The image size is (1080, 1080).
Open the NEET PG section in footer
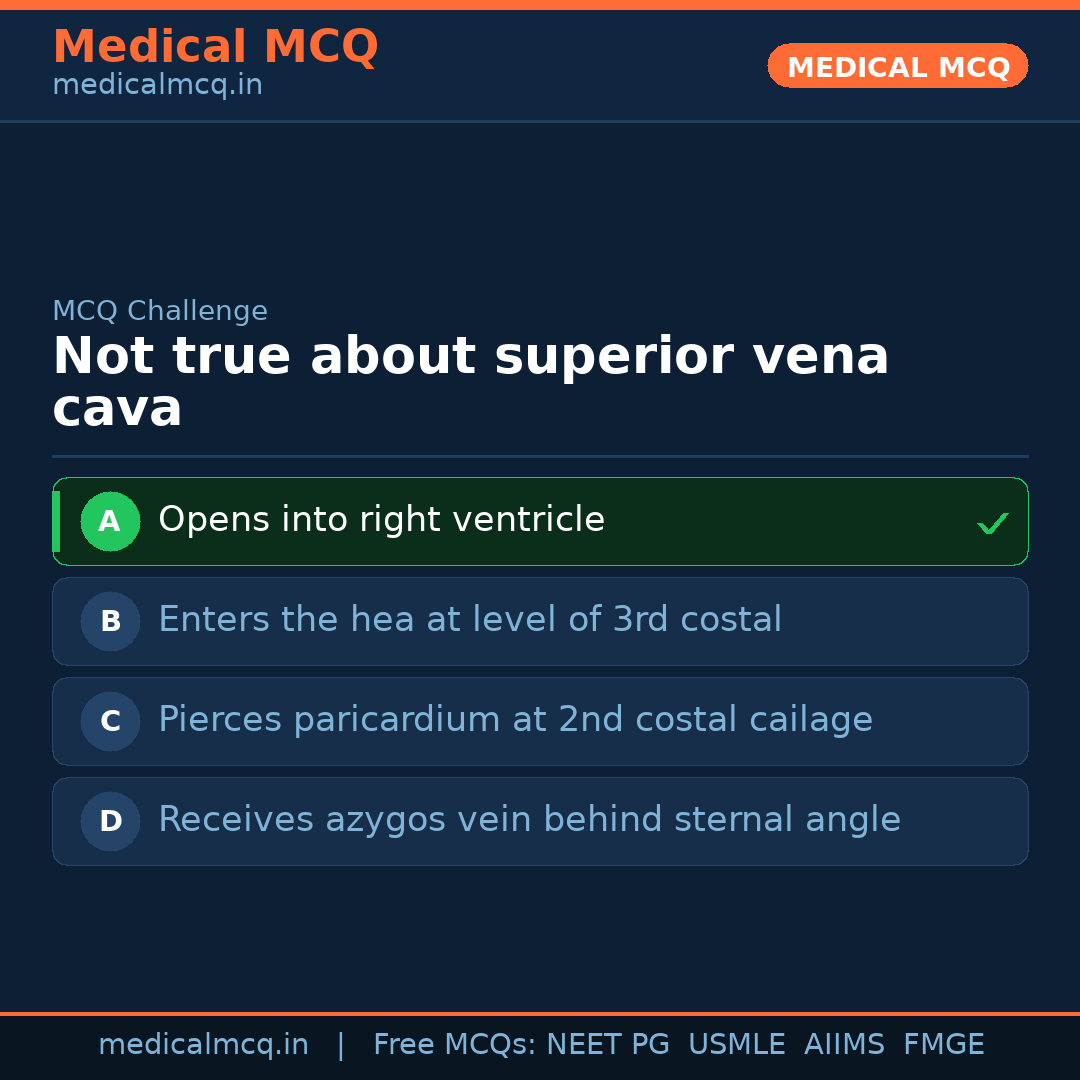pyautogui.click(x=607, y=1044)
